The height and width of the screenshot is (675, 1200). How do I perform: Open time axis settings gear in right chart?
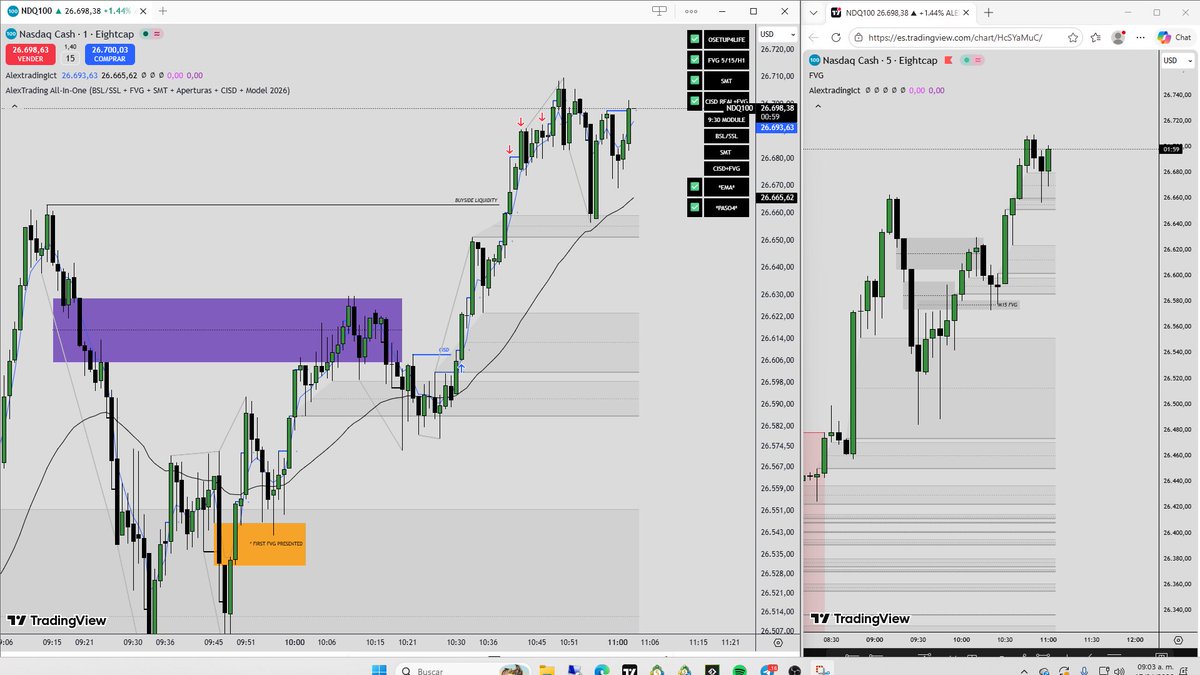click(1177, 638)
